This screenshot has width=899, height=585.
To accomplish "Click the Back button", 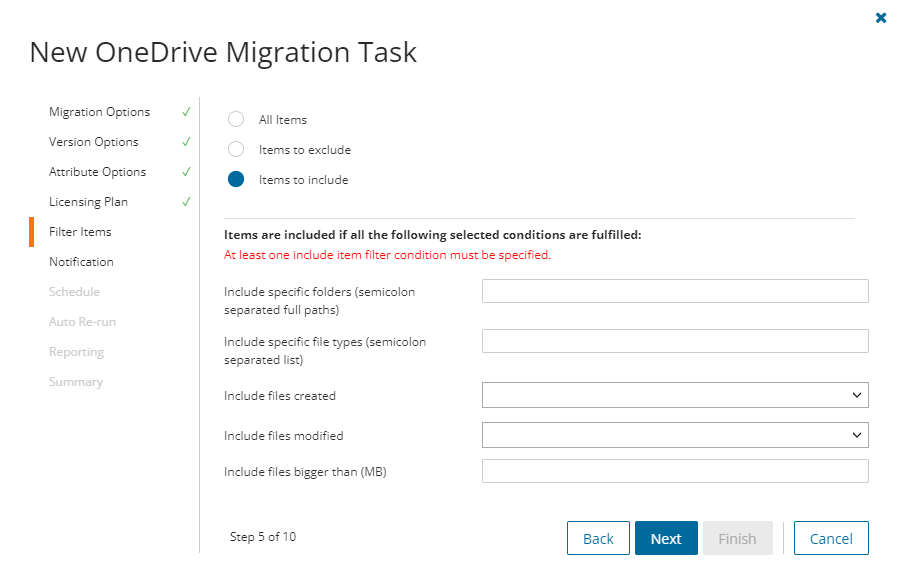I will tap(598, 537).
